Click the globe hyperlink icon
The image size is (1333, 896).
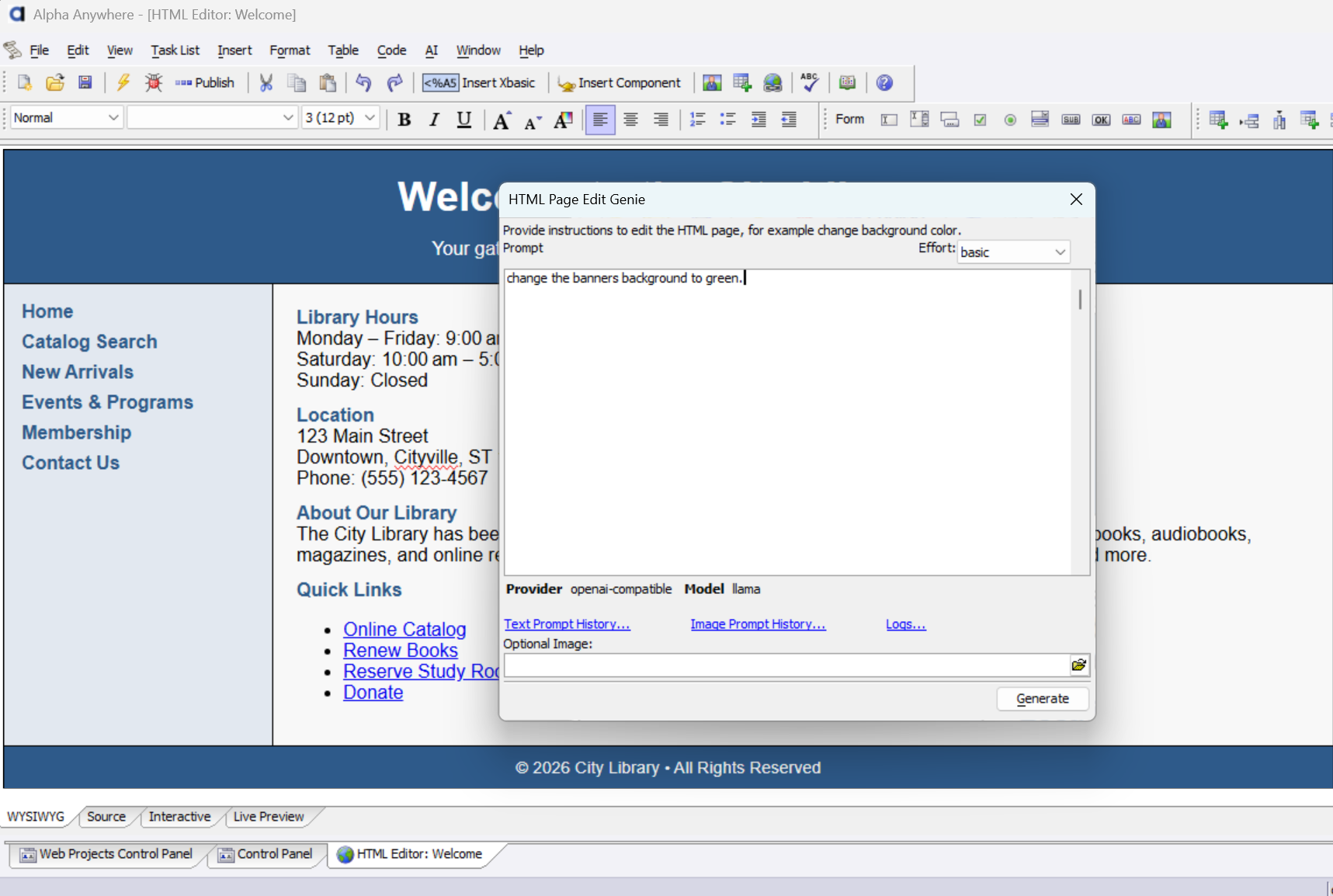point(772,83)
